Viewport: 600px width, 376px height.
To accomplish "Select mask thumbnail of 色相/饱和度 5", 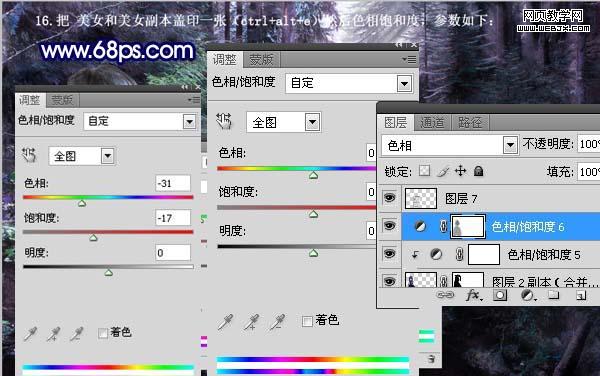I will pos(484,254).
